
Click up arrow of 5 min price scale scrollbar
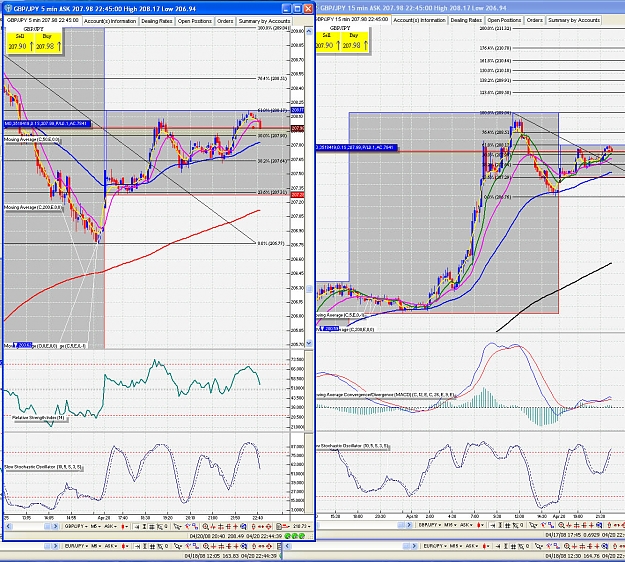pyautogui.click(x=309, y=31)
